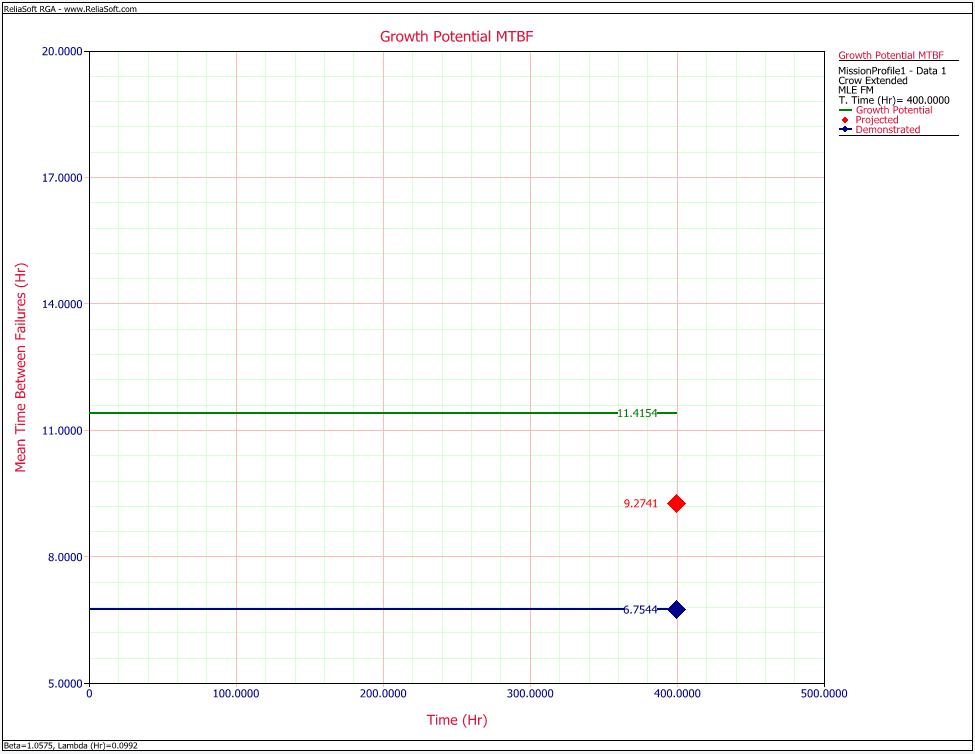Click the 11.4154 growth potential value label
The height and width of the screenshot is (754, 975).
[637, 413]
